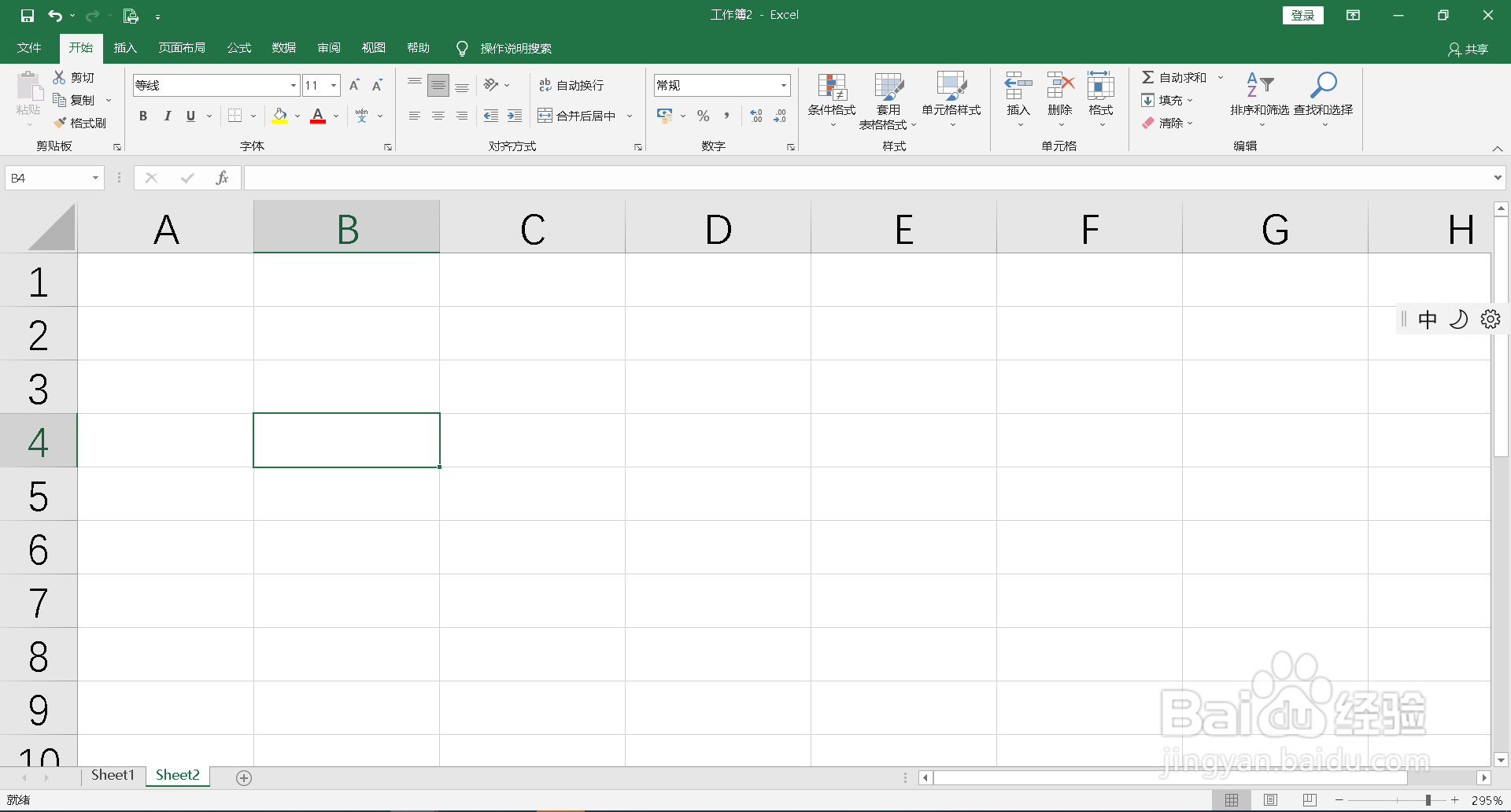Open the number format dropdown (常规)

coord(784,85)
